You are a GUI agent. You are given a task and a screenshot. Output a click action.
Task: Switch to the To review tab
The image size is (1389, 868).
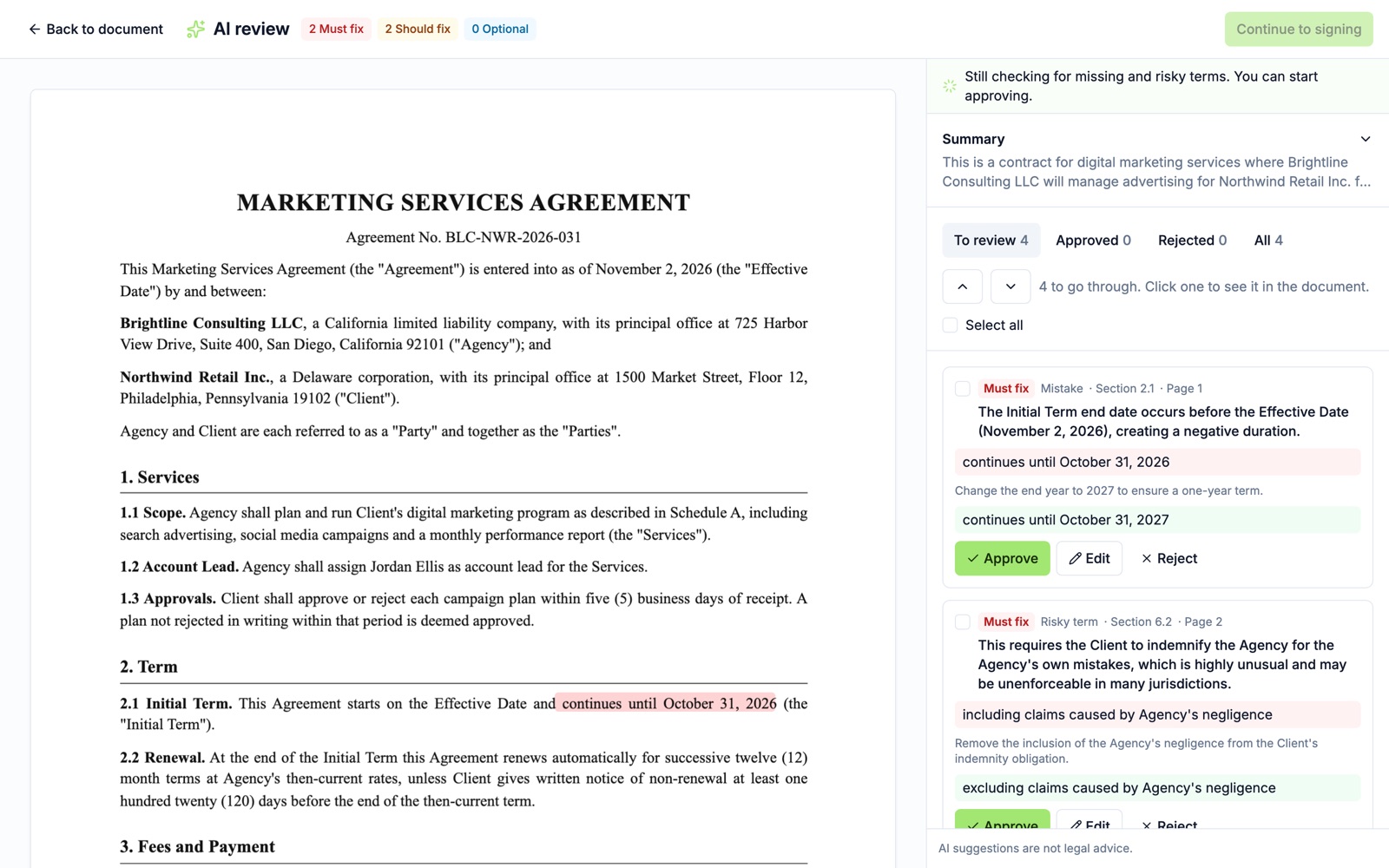pos(991,240)
